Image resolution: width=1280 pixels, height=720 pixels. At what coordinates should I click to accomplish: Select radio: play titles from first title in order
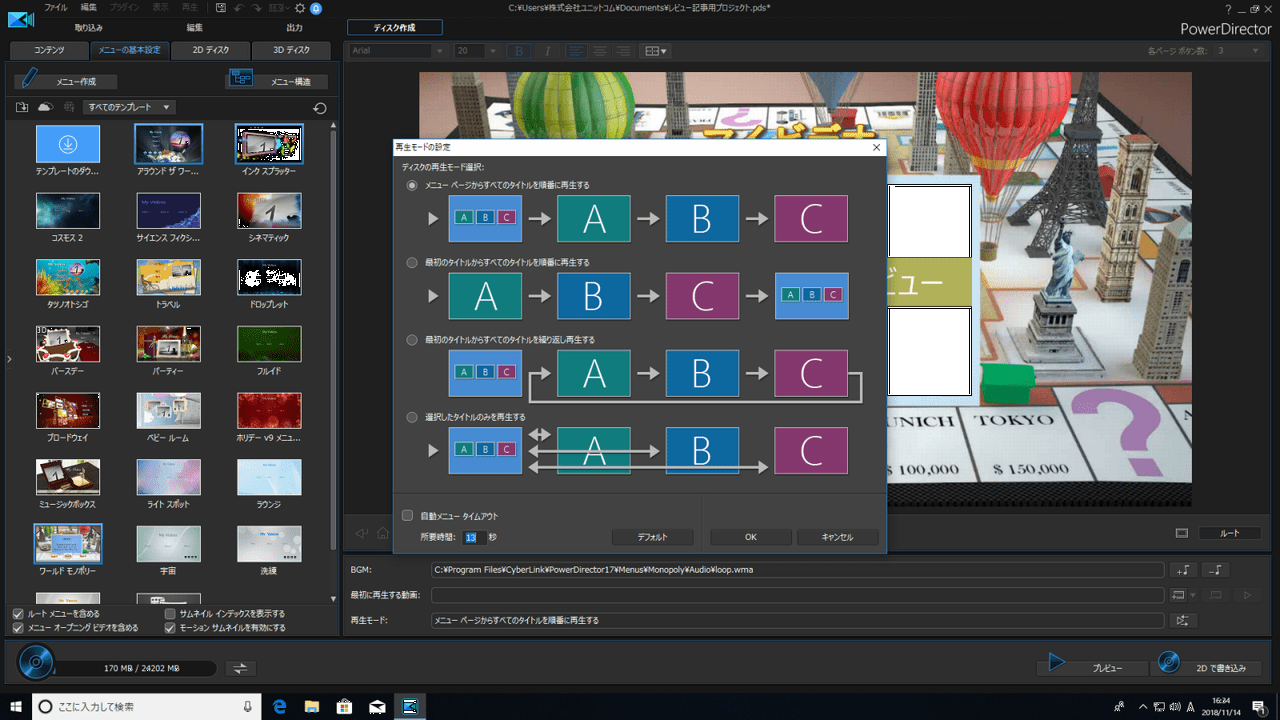pyautogui.click(x=412, y=262)
